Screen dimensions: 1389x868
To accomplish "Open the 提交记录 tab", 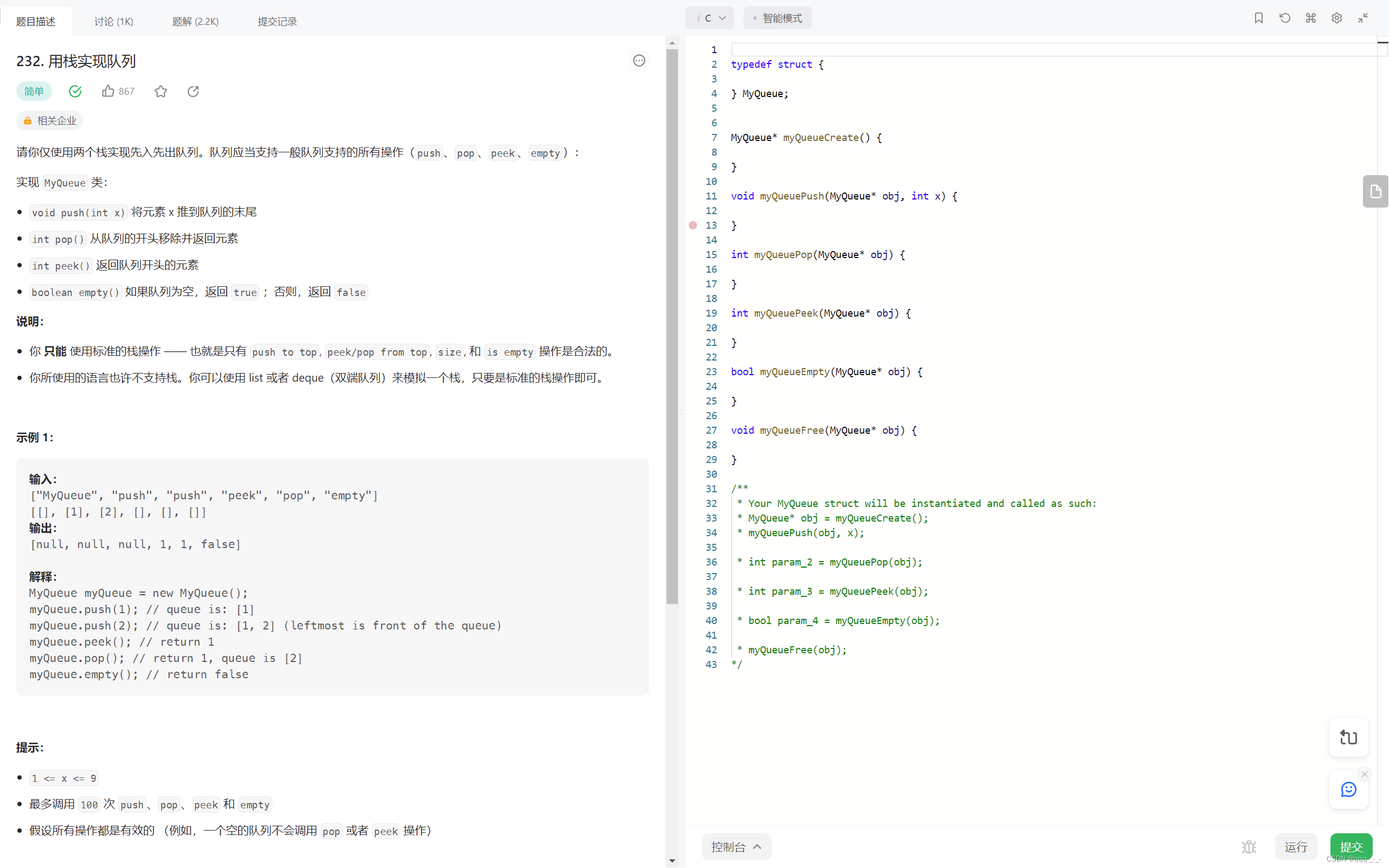I will pyautogui.click(x=277, y=22).
